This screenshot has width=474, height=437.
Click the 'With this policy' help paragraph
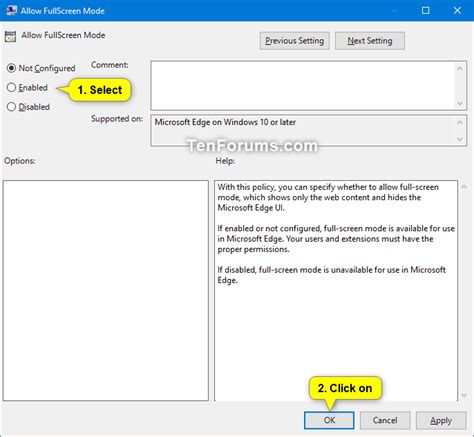328,197
